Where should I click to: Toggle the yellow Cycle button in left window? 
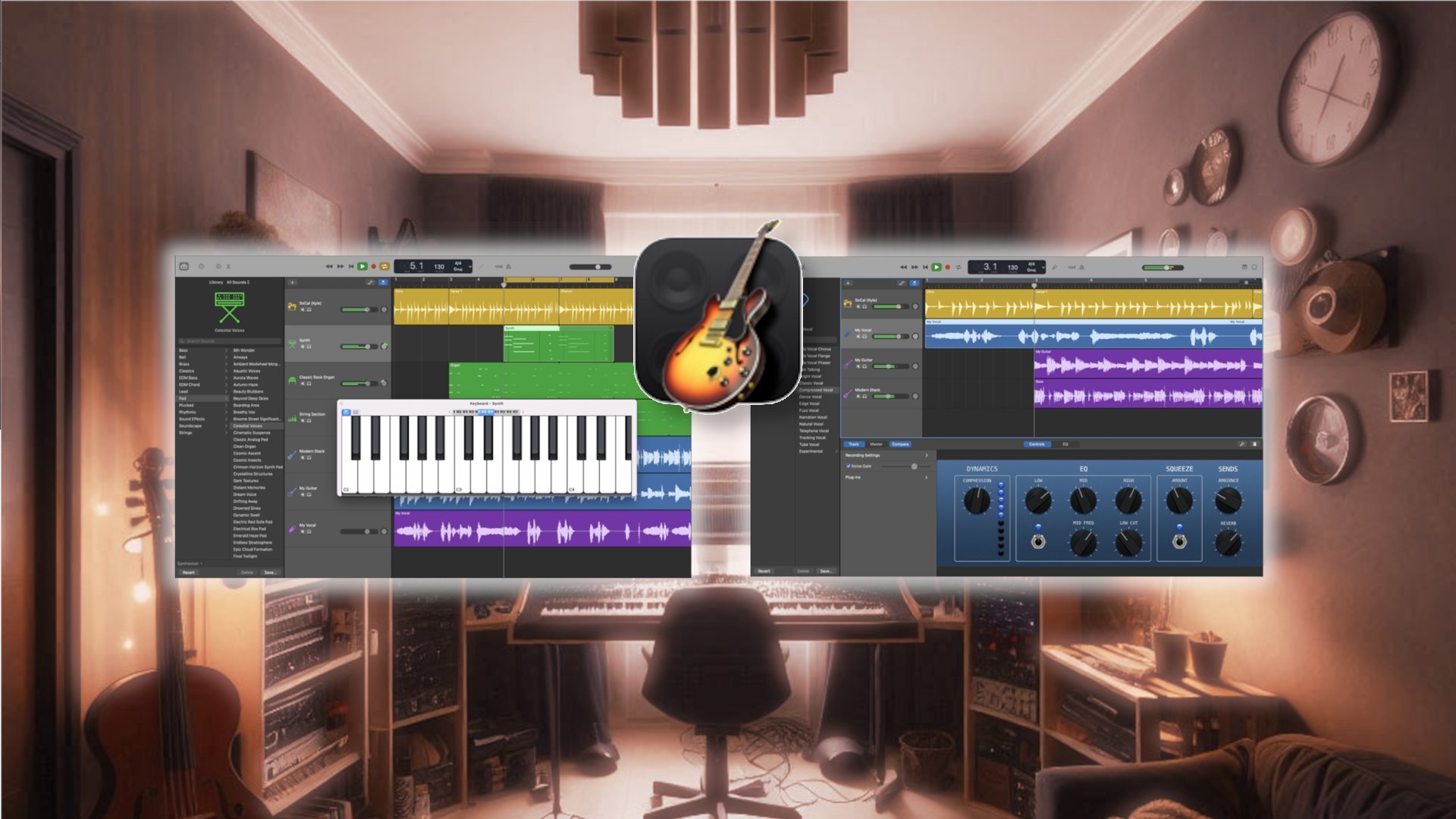(384, 266)
